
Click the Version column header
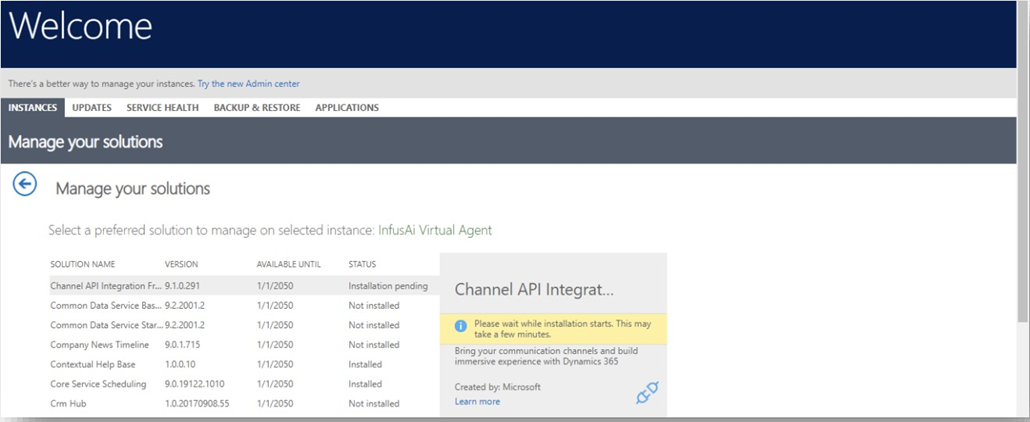pos(181,264)
